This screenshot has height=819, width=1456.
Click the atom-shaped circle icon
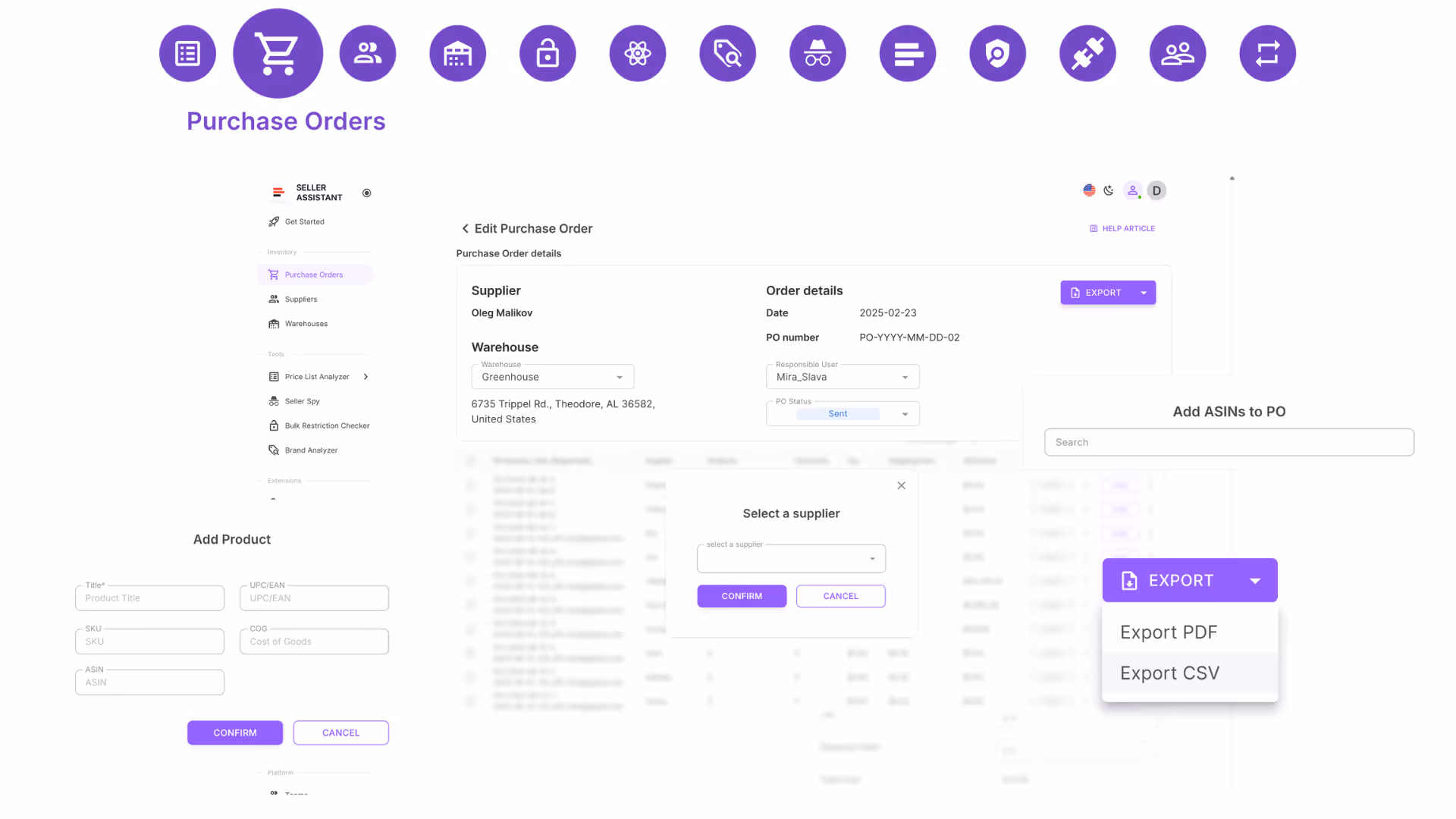638,53
